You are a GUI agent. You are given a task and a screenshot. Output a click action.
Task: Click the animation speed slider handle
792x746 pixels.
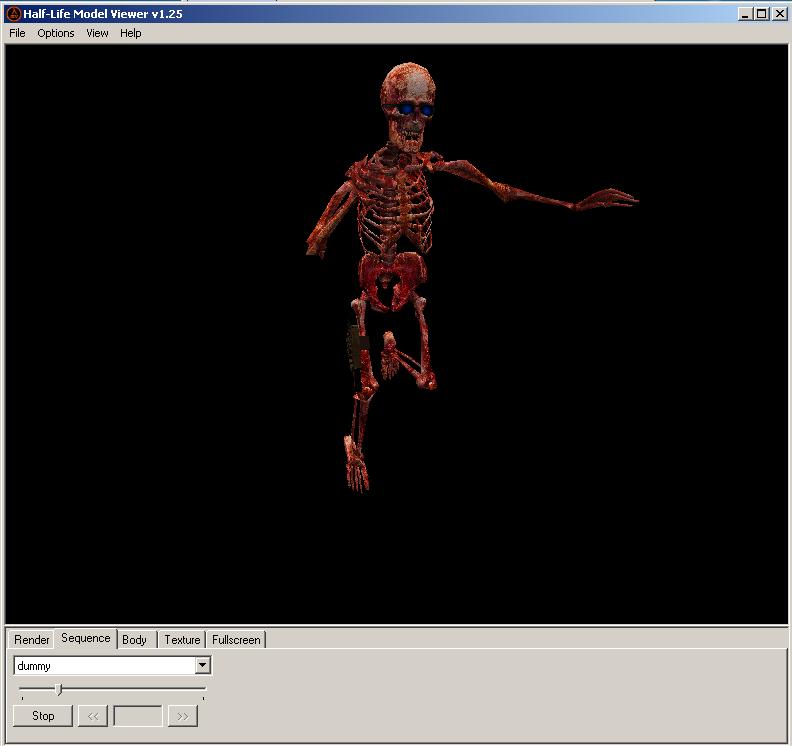click(x=59, y=689)
